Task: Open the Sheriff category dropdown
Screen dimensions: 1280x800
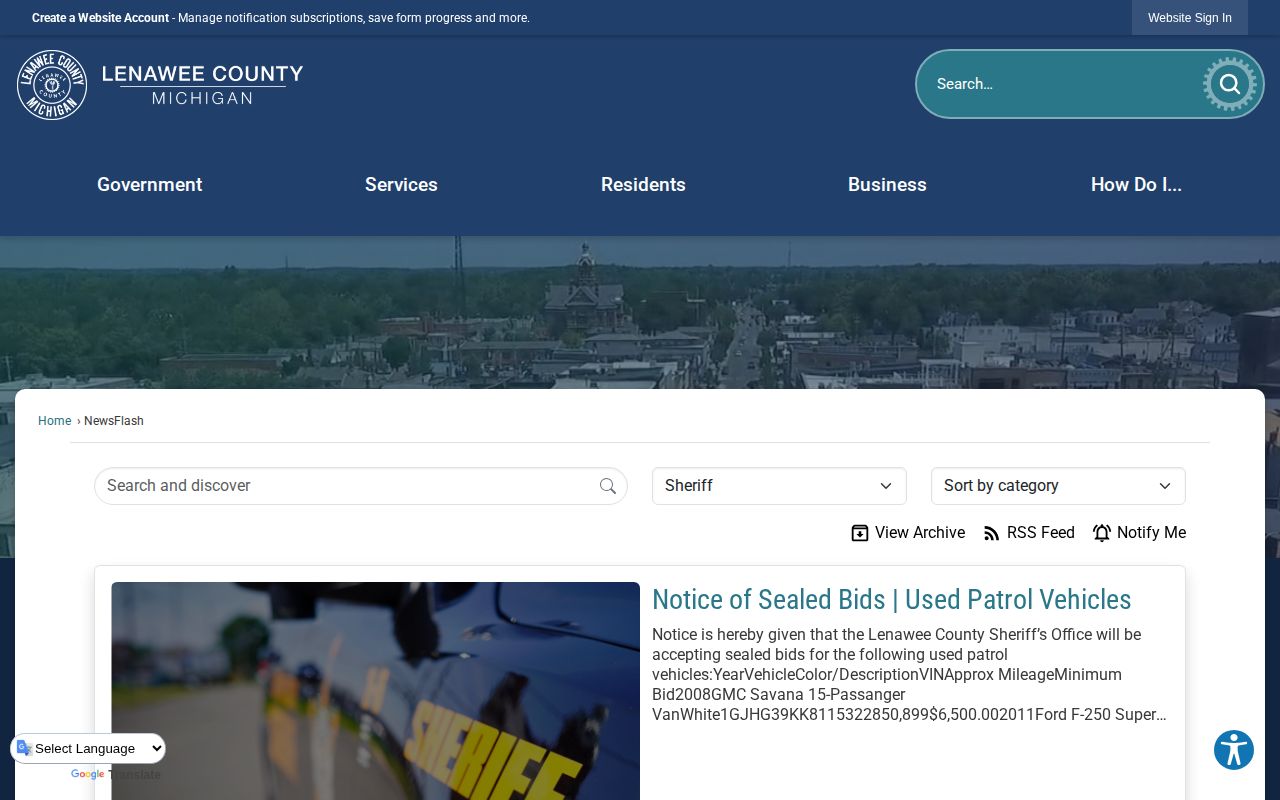Action: click(x=779, y=486)
